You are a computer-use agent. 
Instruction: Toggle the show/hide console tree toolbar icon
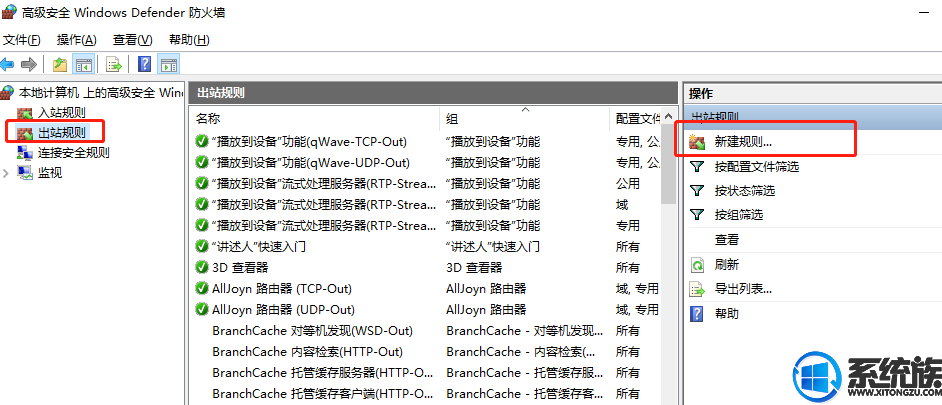[82, 64]
